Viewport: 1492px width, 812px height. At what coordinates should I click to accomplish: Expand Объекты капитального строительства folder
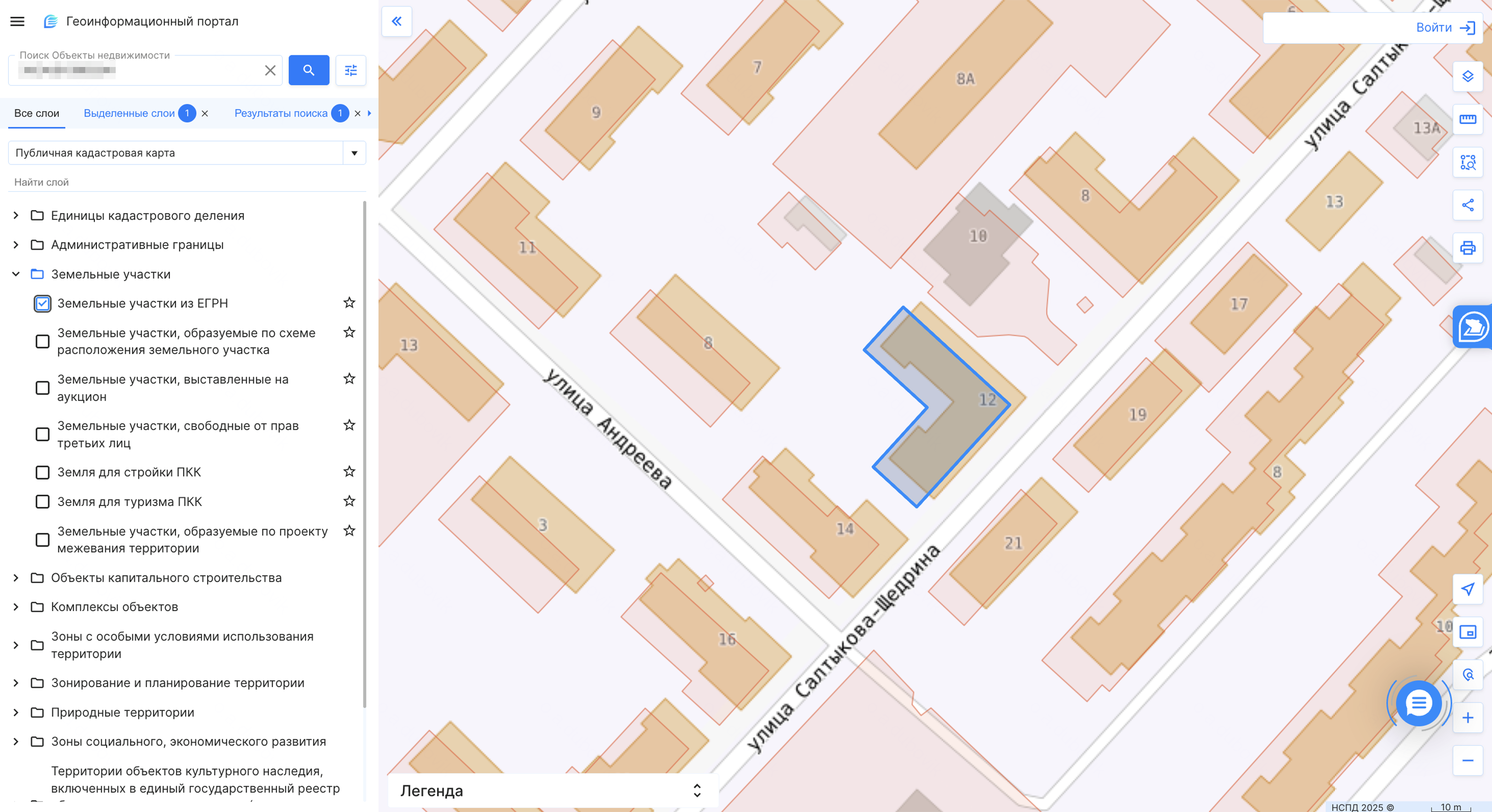[16, 578]
